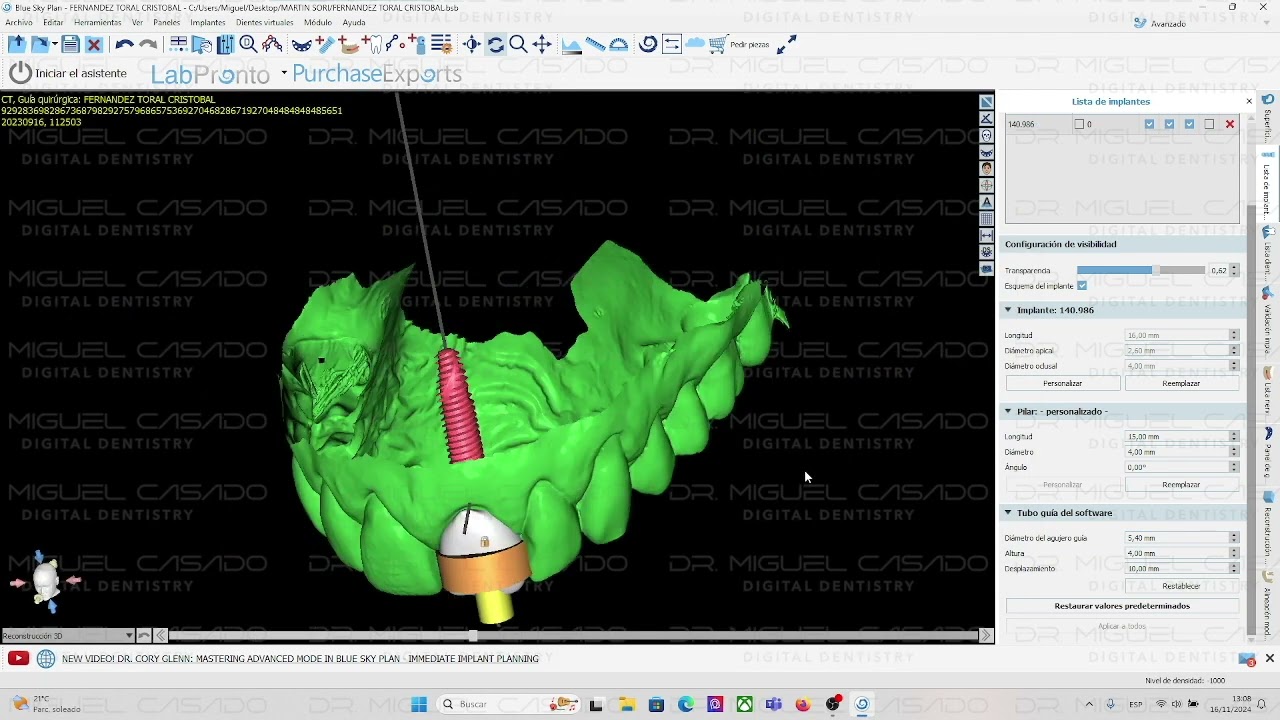Collapse the Implante: 140.986 section
Image resolution: width=1280 pixels, height=720 pixels.
click(x=1008, y=310)
